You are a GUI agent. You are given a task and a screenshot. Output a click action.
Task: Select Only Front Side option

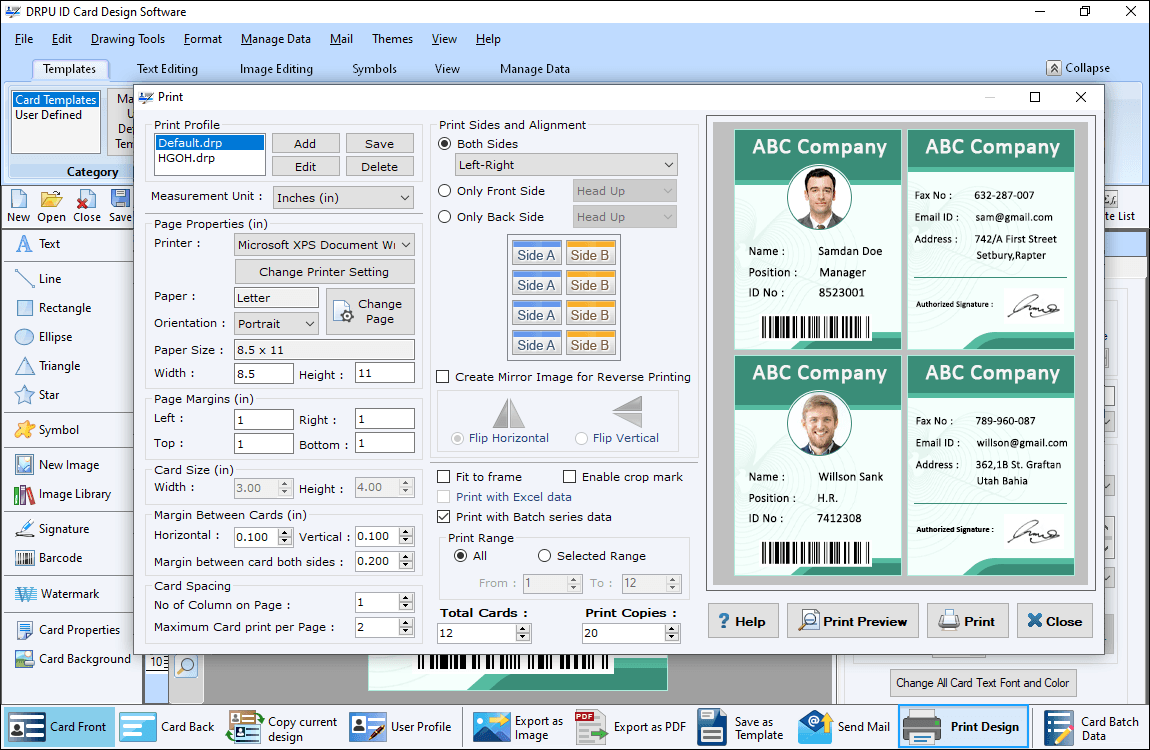pos(444,191)
